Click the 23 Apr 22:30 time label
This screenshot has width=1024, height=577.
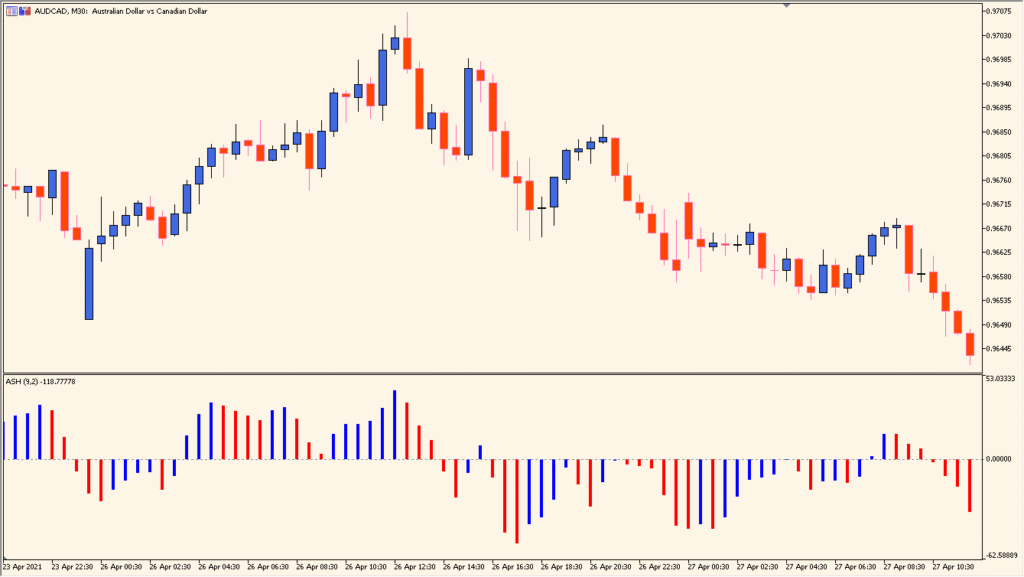pos(72,567)
